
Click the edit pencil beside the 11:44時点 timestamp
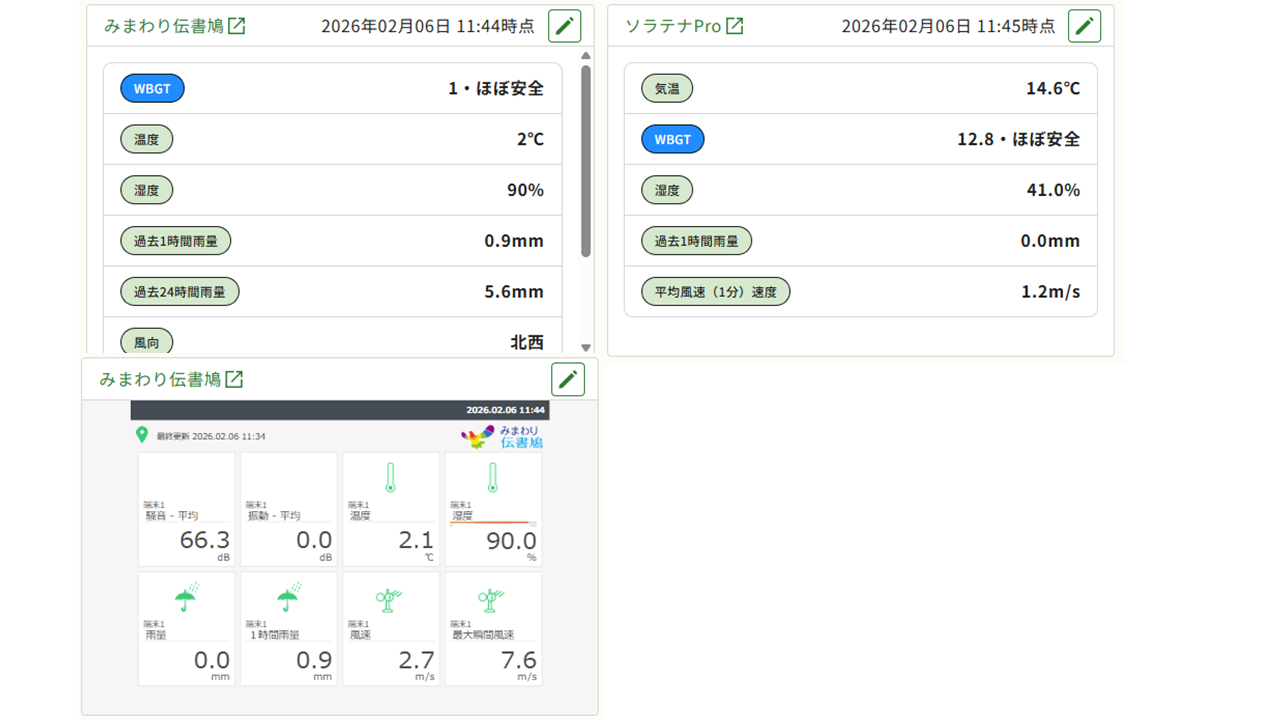564,26
